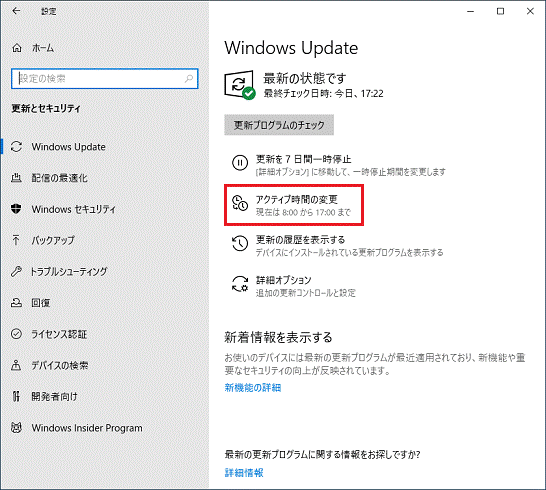546x490 pixels.
Task: Click the update history clock icon
Action: tap(240, 243)
